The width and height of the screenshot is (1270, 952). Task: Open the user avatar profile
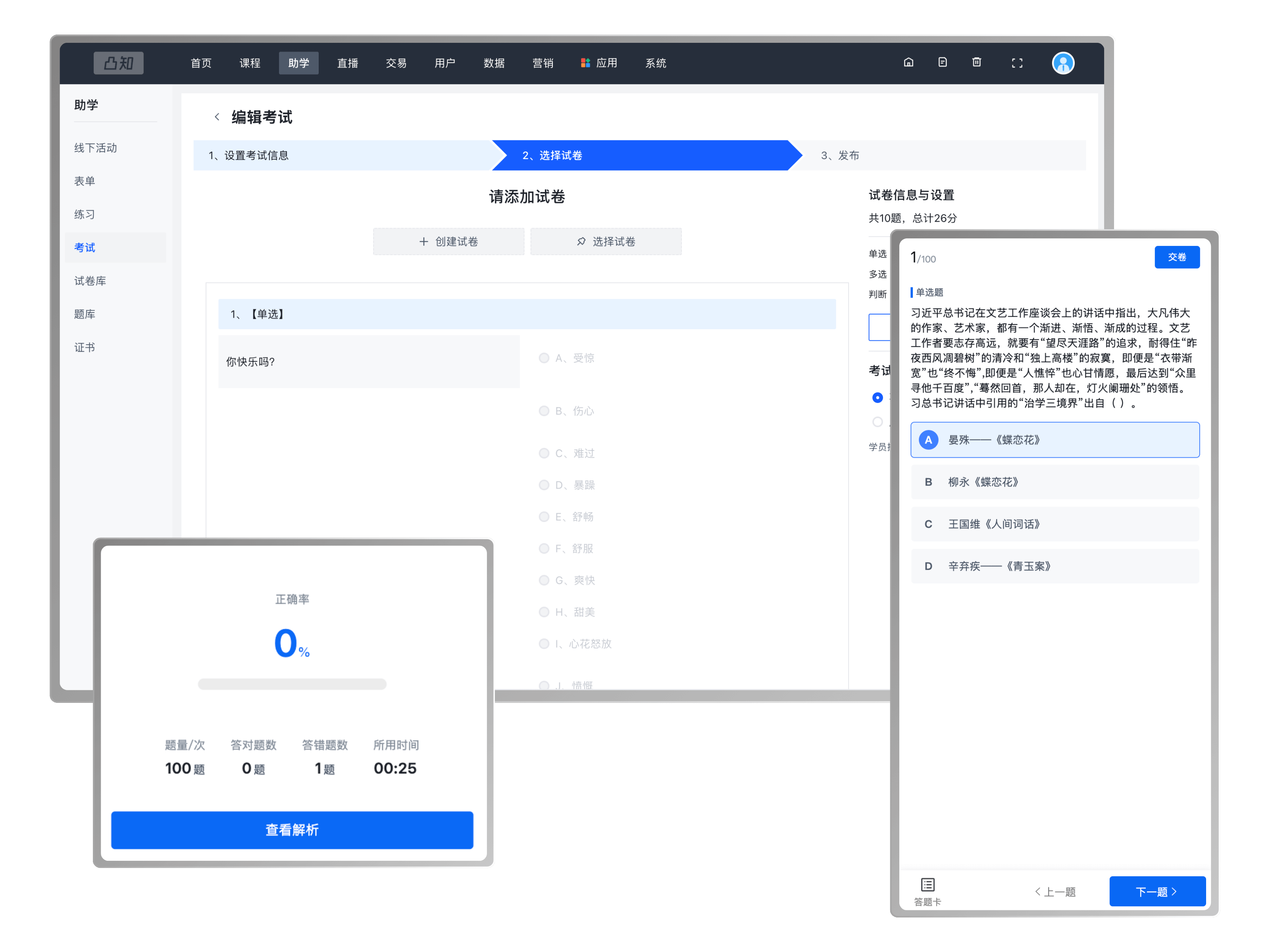tap(1063, 63)
